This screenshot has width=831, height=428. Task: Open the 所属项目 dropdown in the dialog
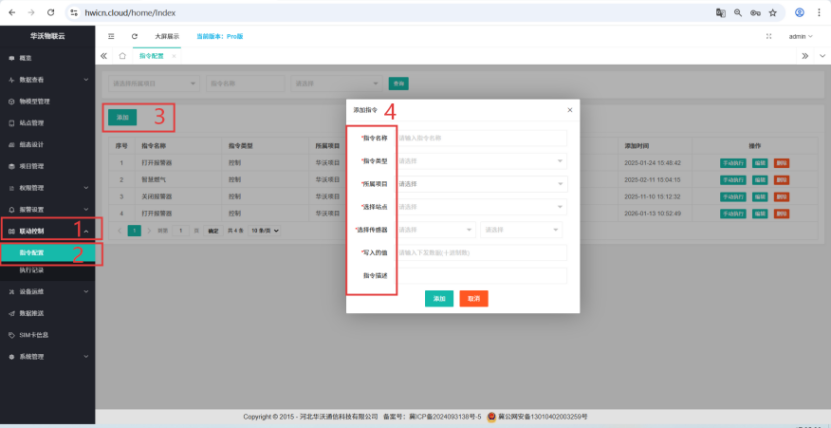482,184
